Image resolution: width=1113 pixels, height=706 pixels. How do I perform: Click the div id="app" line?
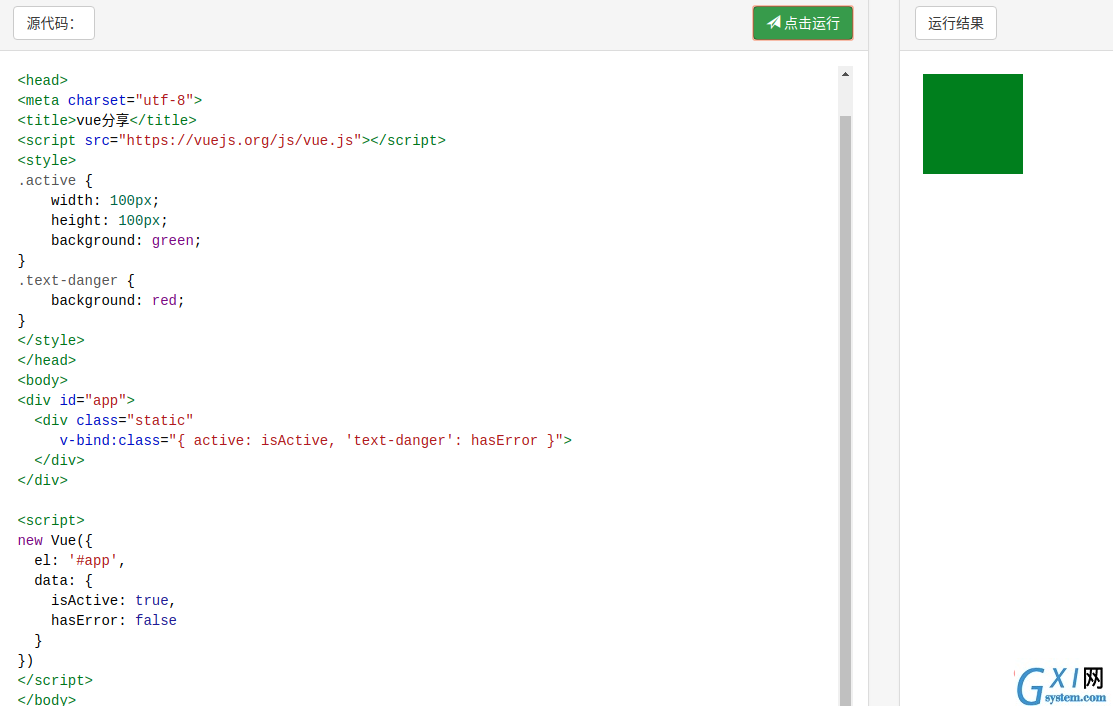76,400
